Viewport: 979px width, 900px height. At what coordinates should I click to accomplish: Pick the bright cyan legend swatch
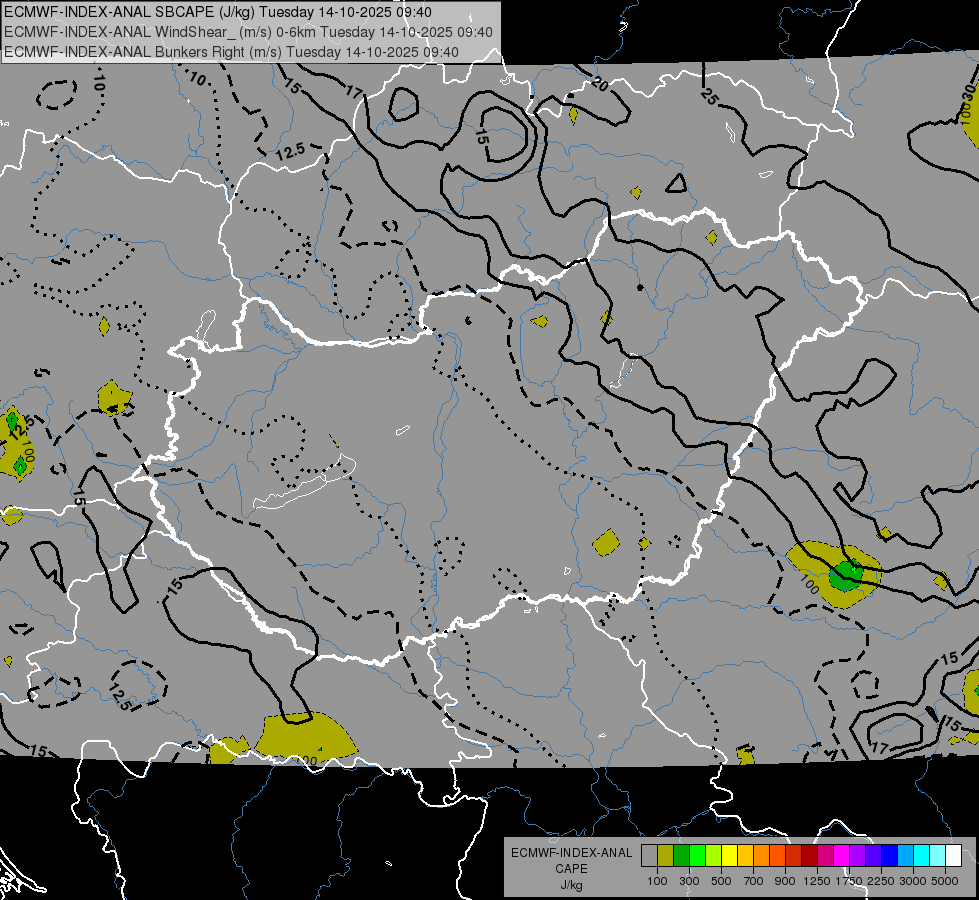coord(922,855)
